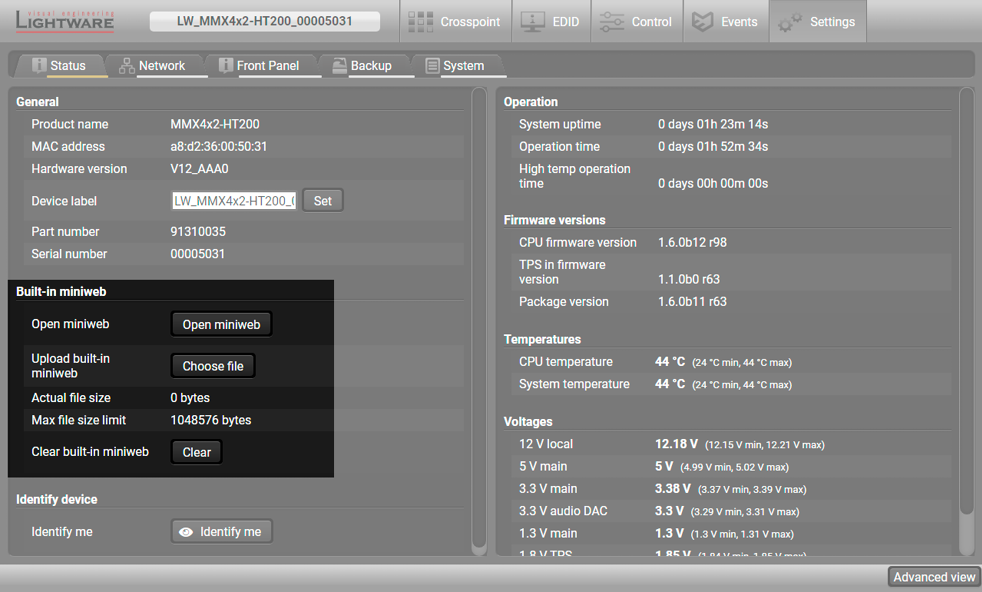The height and width of the screenshot is (592, 982).
Task: Open the Control menu
Action: [636, 21]
